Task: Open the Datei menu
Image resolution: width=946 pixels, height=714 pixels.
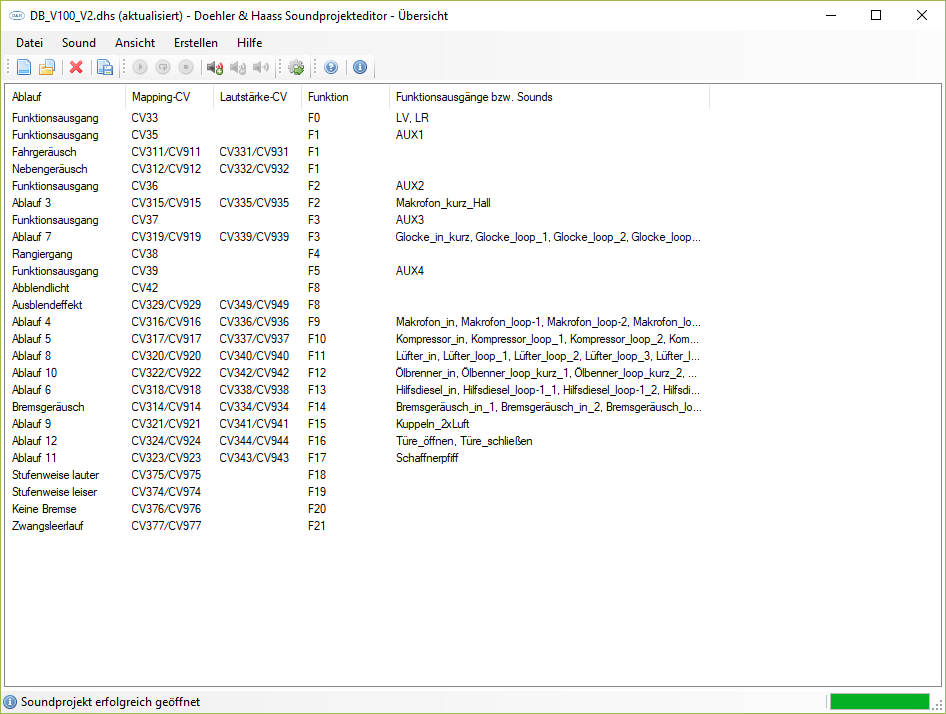Action: [x=30, y=43]
